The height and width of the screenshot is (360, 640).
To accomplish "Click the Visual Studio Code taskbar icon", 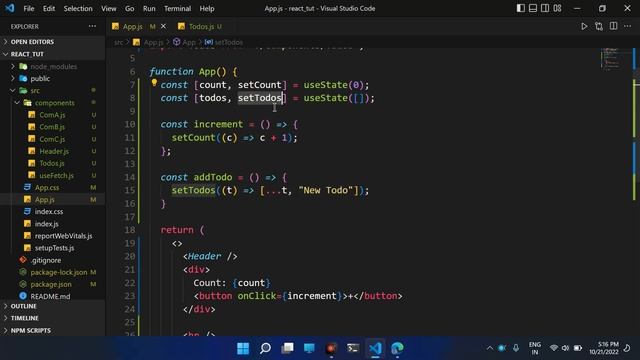I will 375,348.
